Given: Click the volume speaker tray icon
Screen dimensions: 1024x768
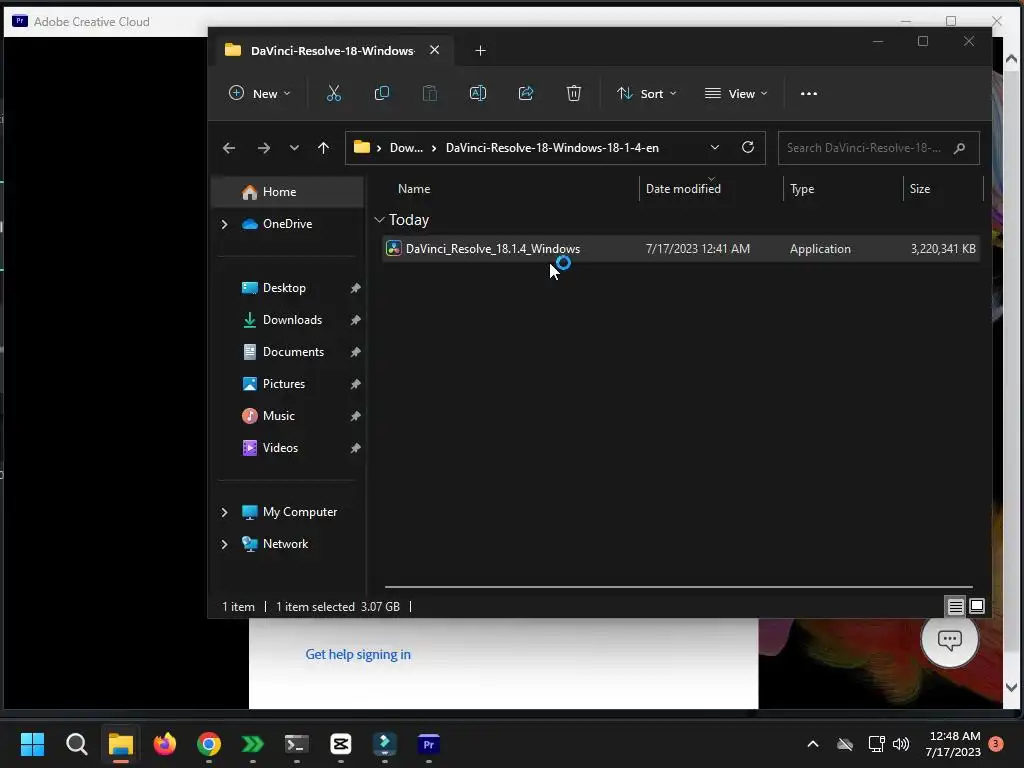Looking at the screenshot, I should [901, 744].
